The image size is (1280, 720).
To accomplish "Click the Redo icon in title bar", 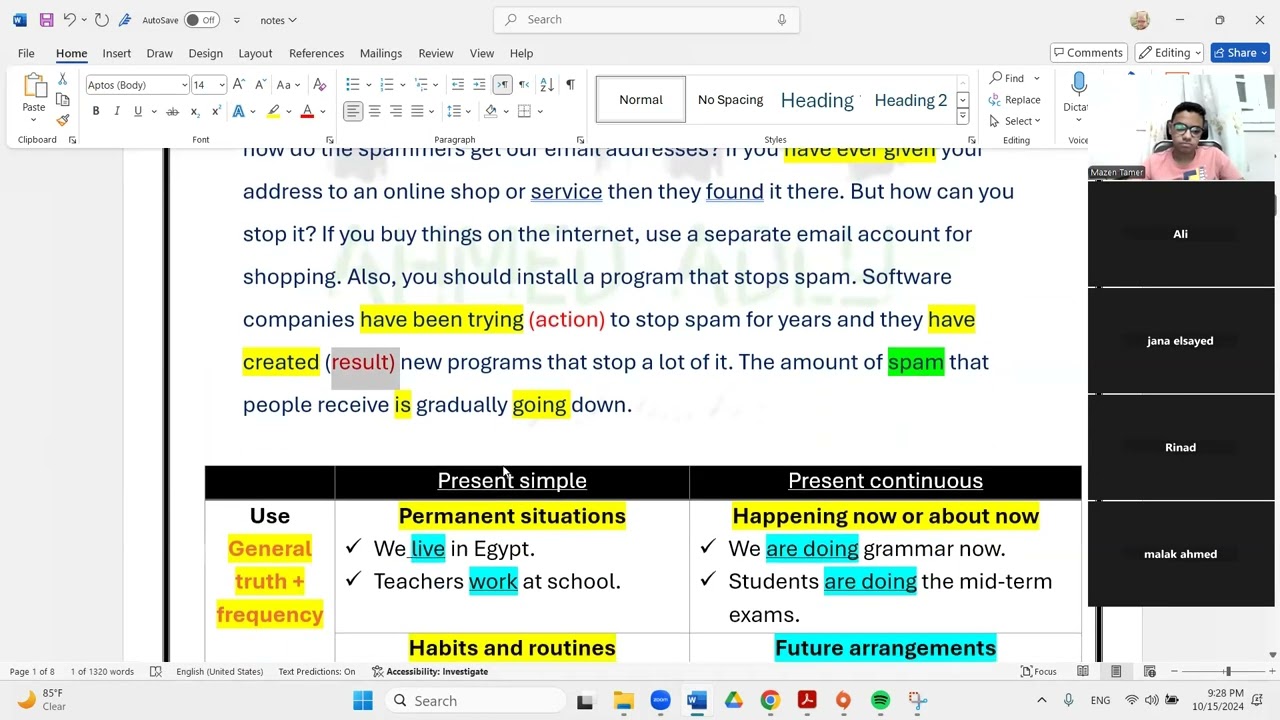I will [x=101, y=20].
